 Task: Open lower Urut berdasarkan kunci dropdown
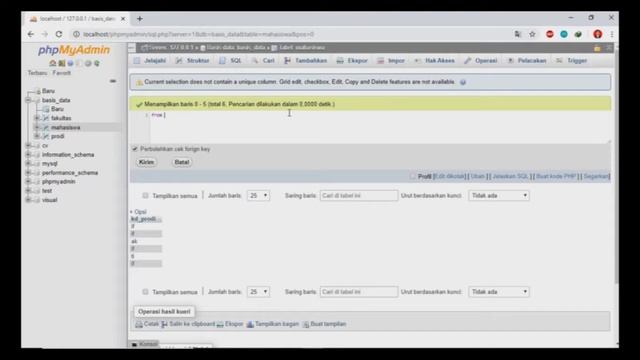(x=499, y=292)
